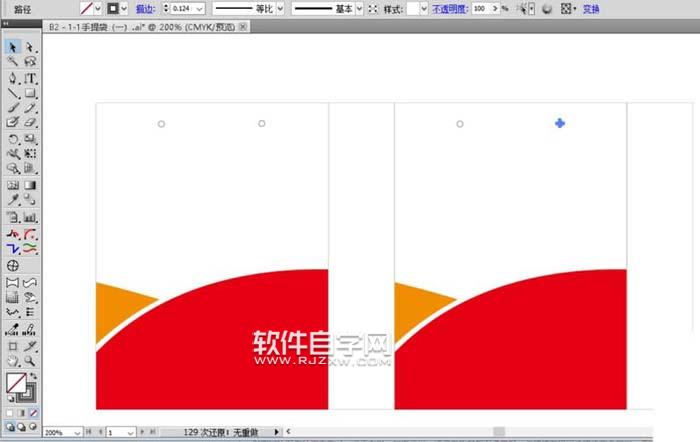Reset to default fill and stroke
The width and height of the screenshot is (700, 442).
coord(10,399)
